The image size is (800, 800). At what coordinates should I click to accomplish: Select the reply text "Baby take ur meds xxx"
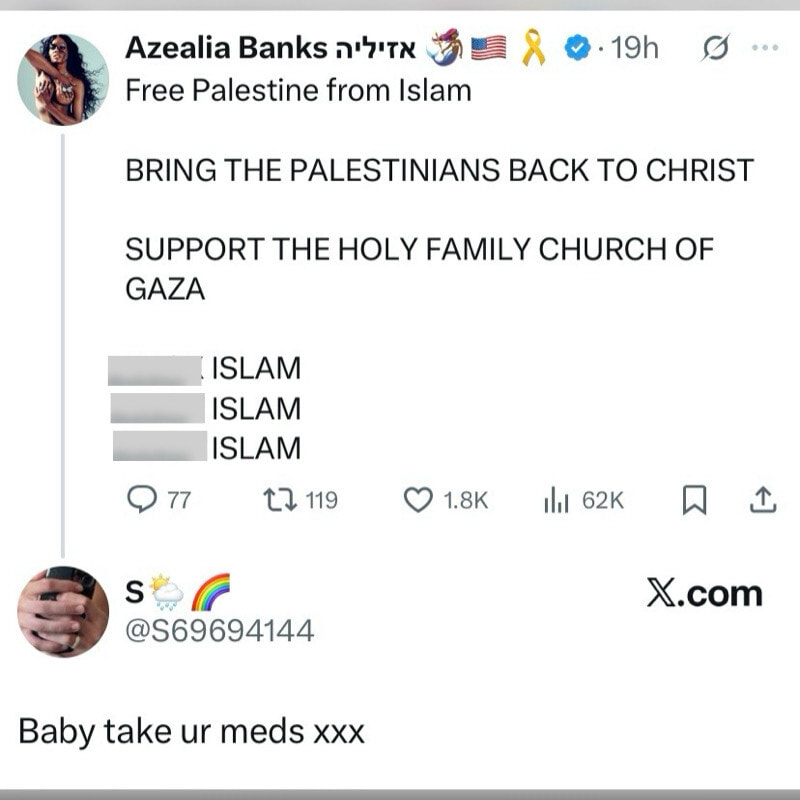pos(191,732)
